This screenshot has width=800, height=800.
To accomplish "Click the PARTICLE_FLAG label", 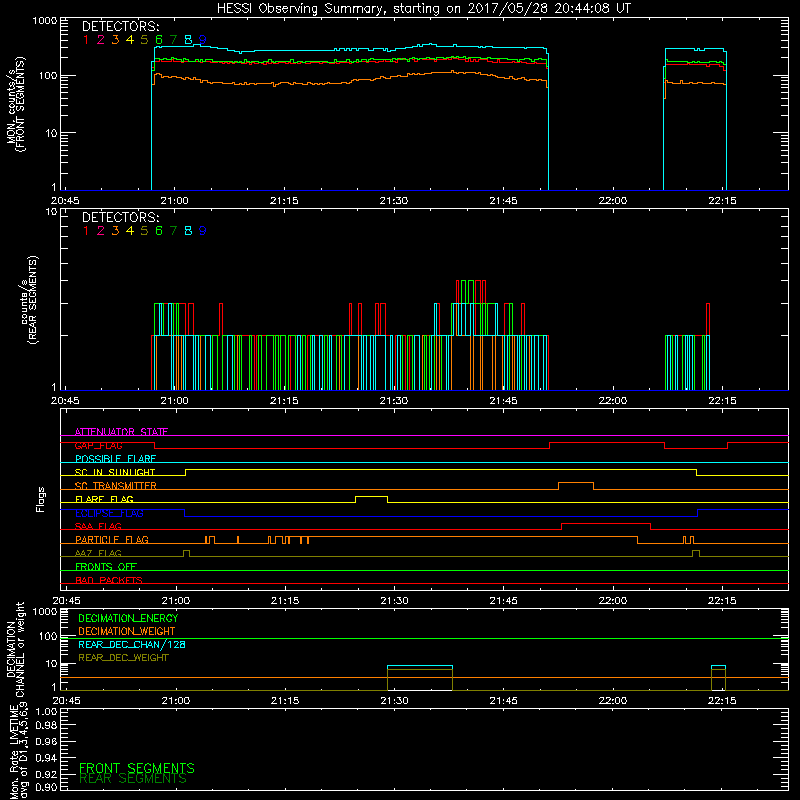I will [x=112, y=540].
